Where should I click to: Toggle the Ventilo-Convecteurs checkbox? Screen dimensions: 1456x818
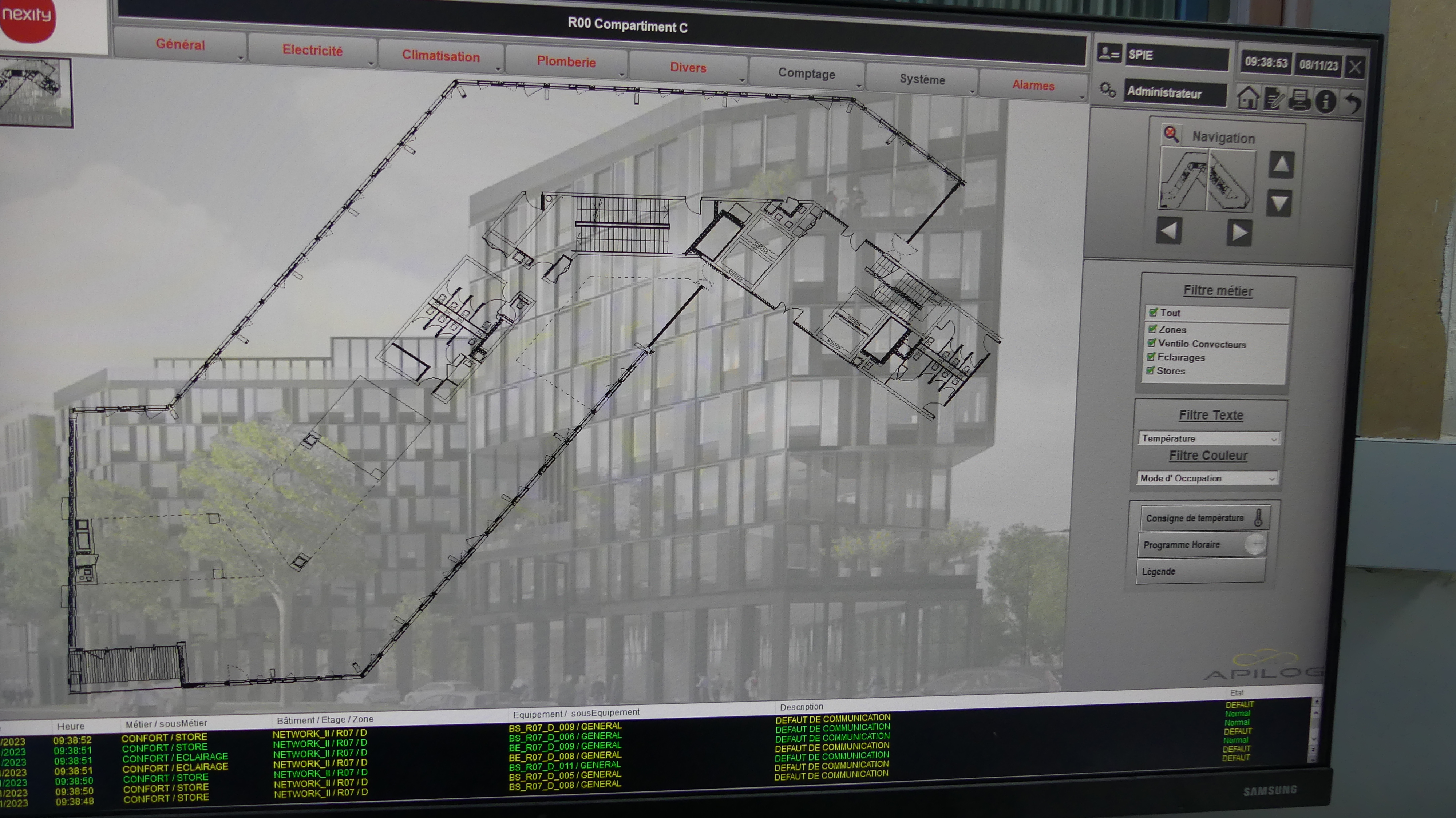coord(1151,342)
